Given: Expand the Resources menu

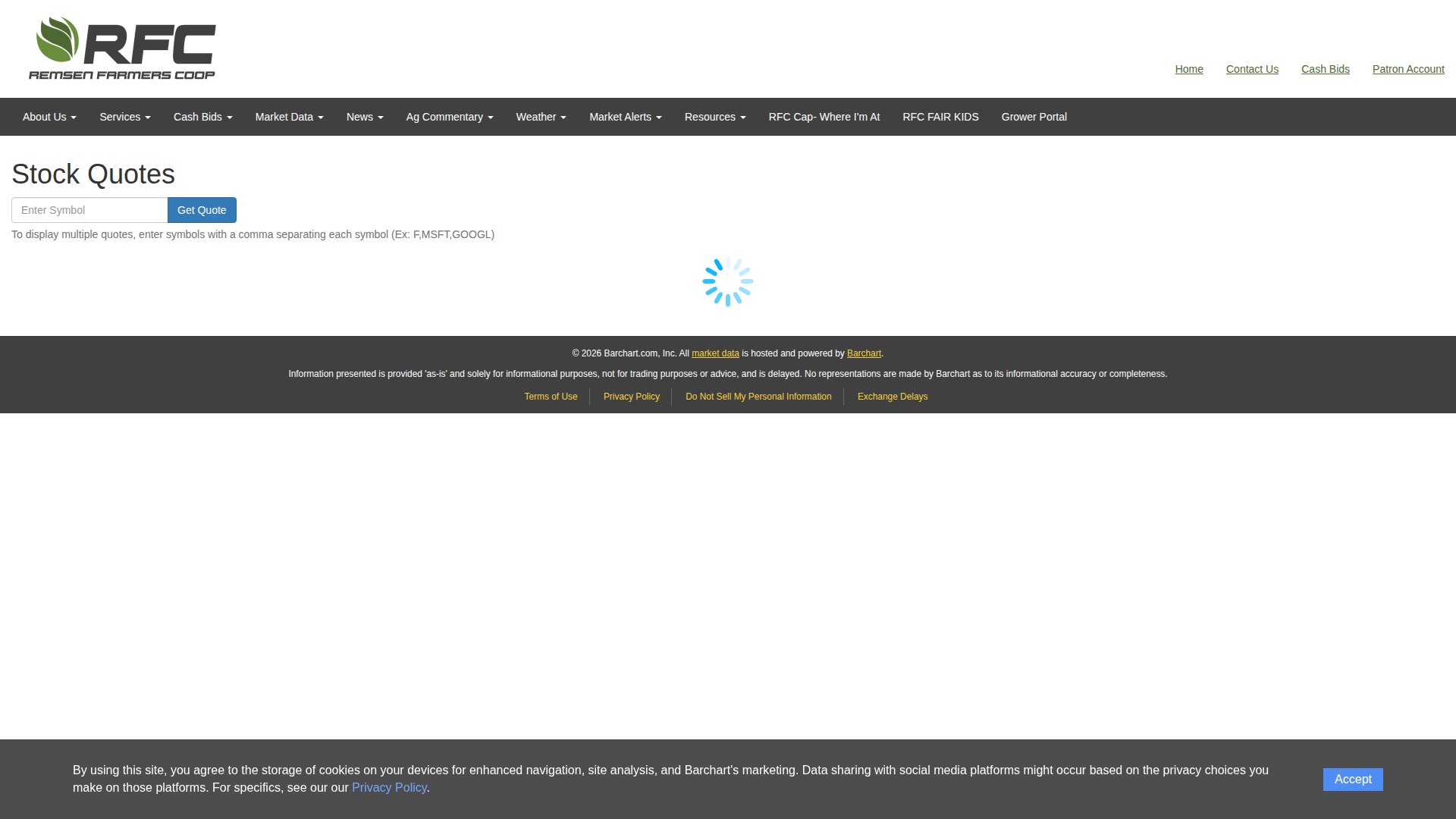Looking at the screenshot, I should tap(715, 117).
